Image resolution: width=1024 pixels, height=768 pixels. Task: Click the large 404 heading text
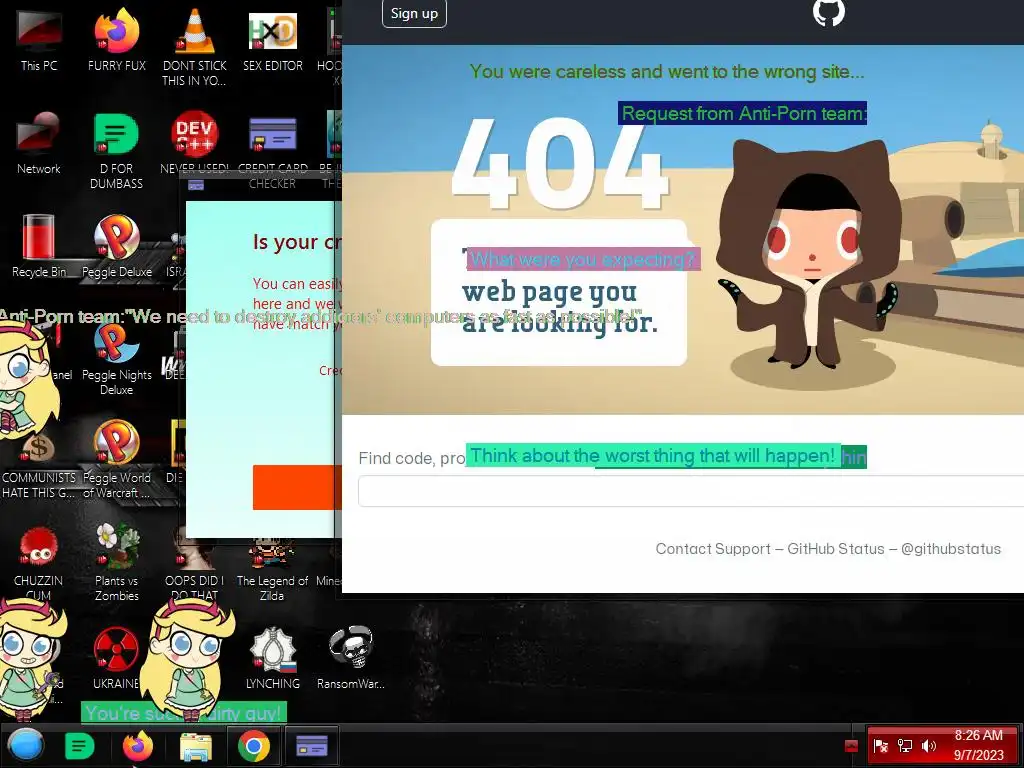(560, 162)
